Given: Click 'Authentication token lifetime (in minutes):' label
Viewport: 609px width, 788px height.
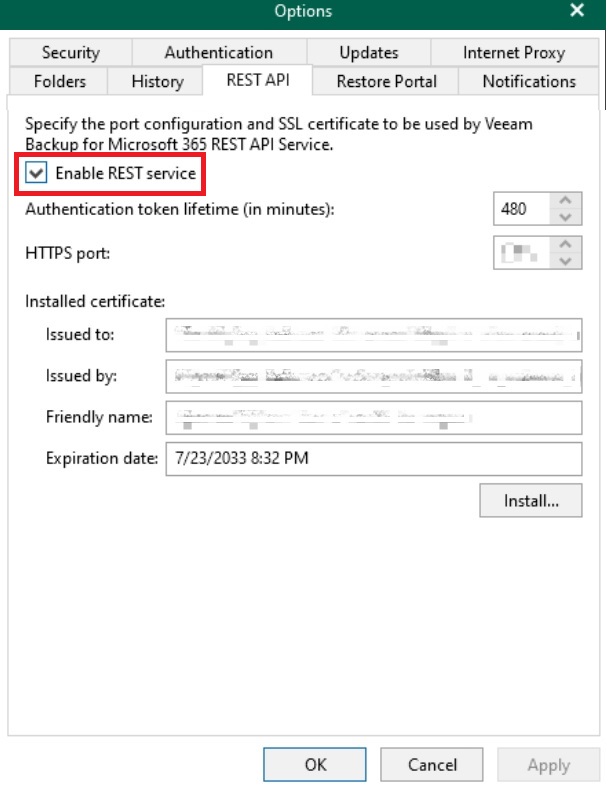Looking at the screenshot, I should (179, 209).
